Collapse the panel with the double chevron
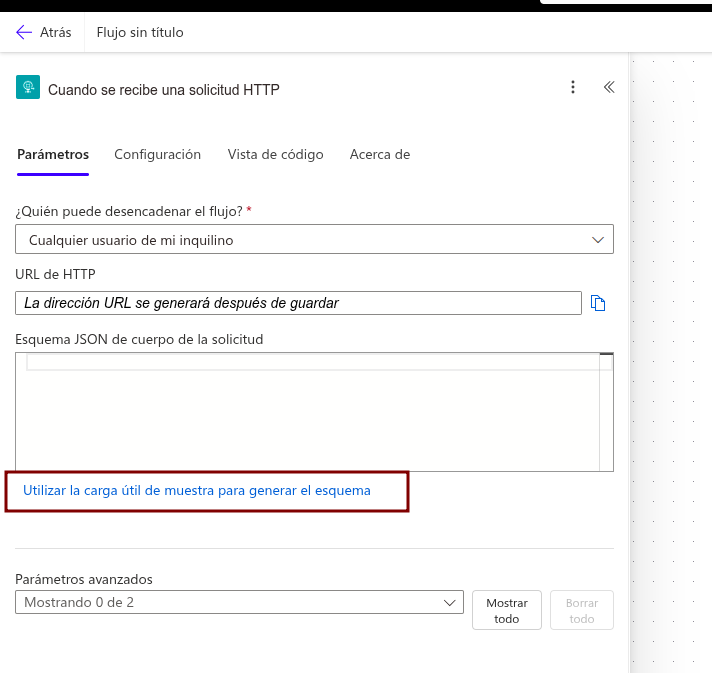 tap(608, 88)
